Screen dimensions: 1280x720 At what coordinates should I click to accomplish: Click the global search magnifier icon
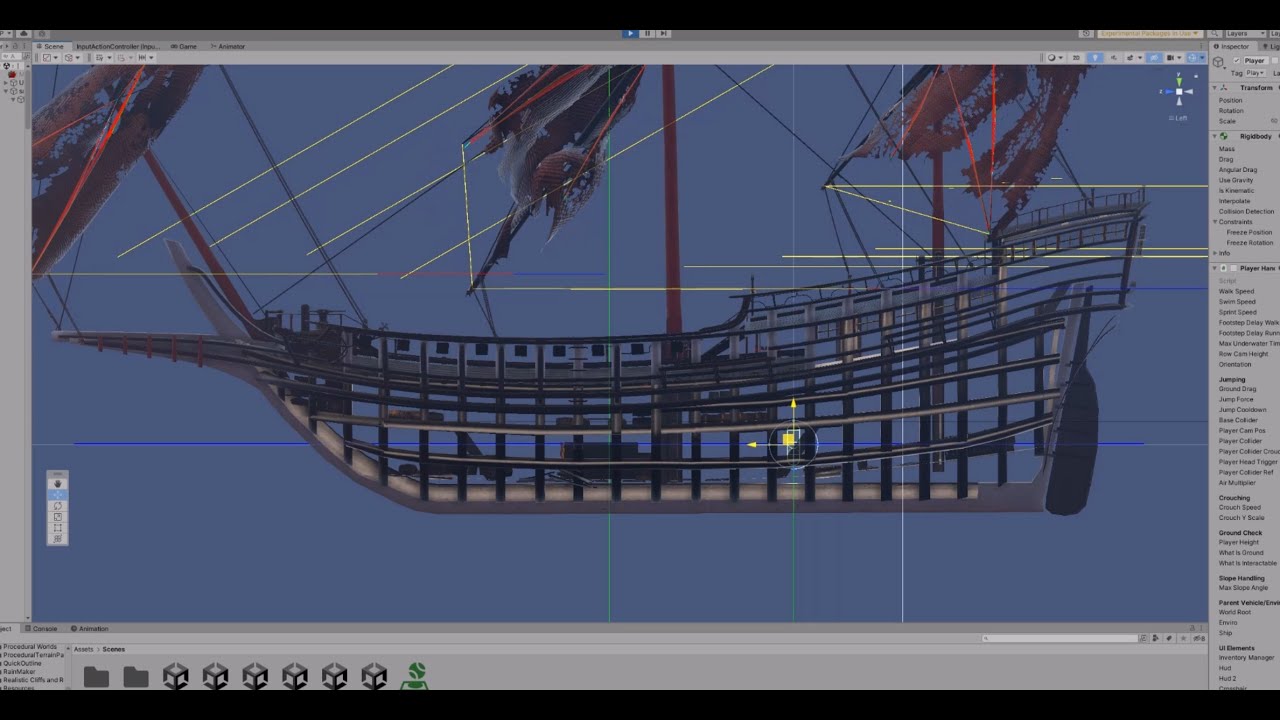click(x=1215, y=33)
